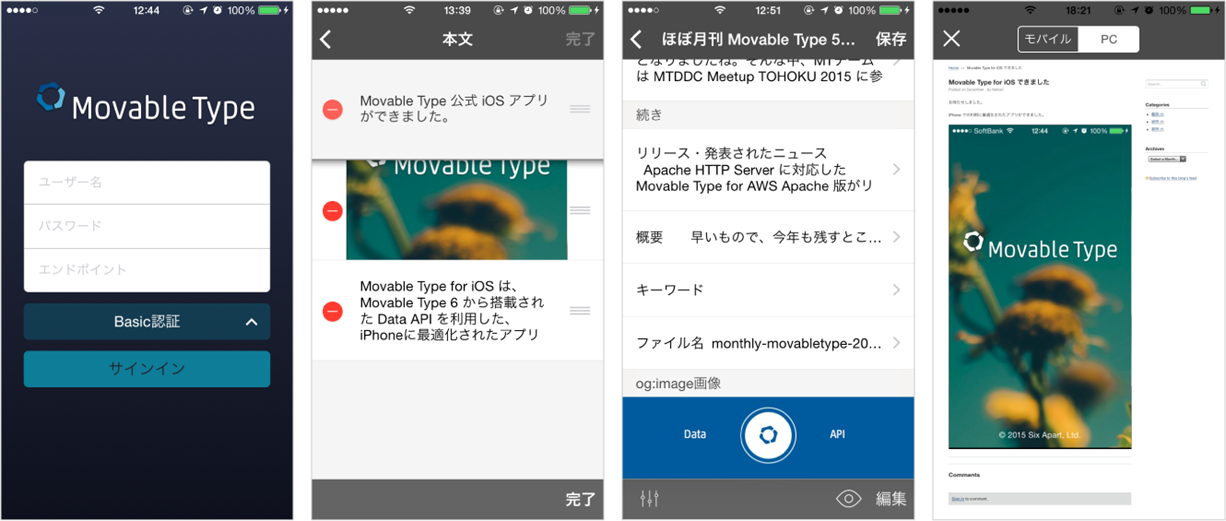Screen dimensions: 1226x521
Task: Click the Sign in link under Comments
Action: 957,498
